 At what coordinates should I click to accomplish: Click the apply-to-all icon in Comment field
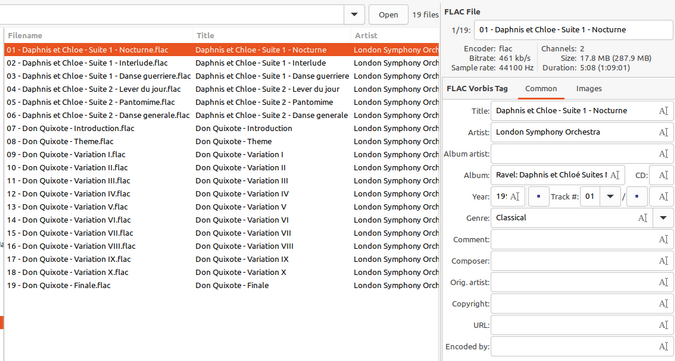coord(663,239)
